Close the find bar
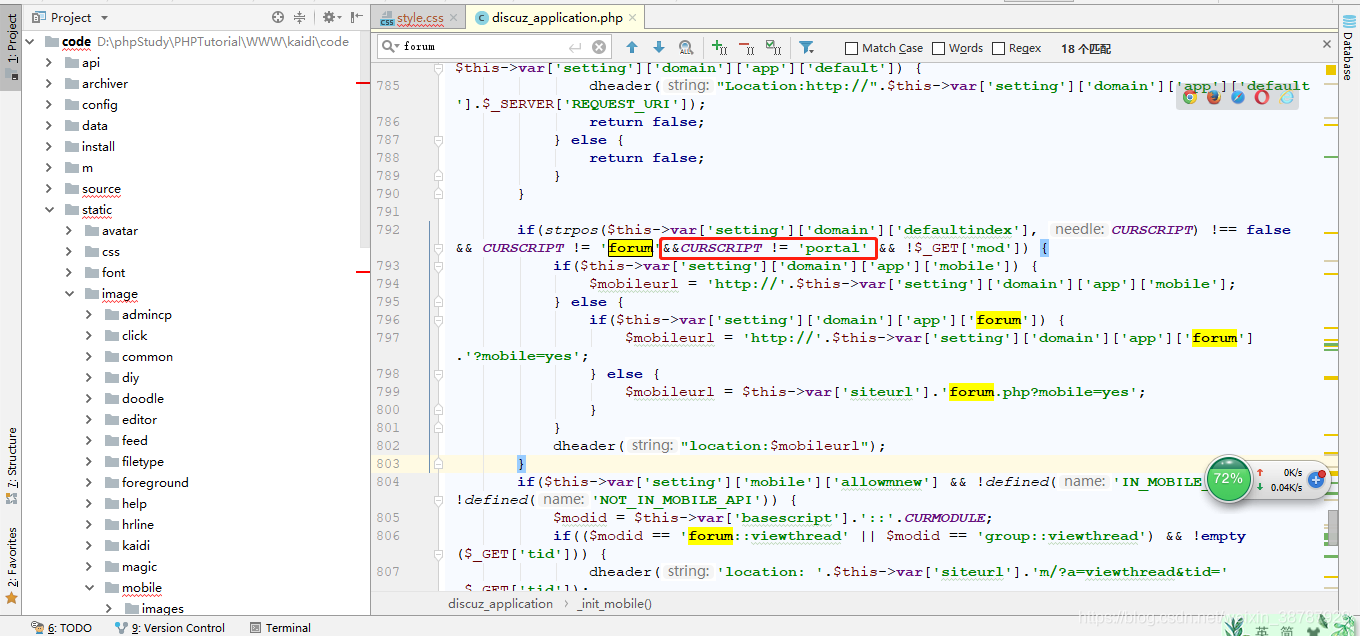The width and height of the screenshot is (1360, 636). pos(1326,45)
